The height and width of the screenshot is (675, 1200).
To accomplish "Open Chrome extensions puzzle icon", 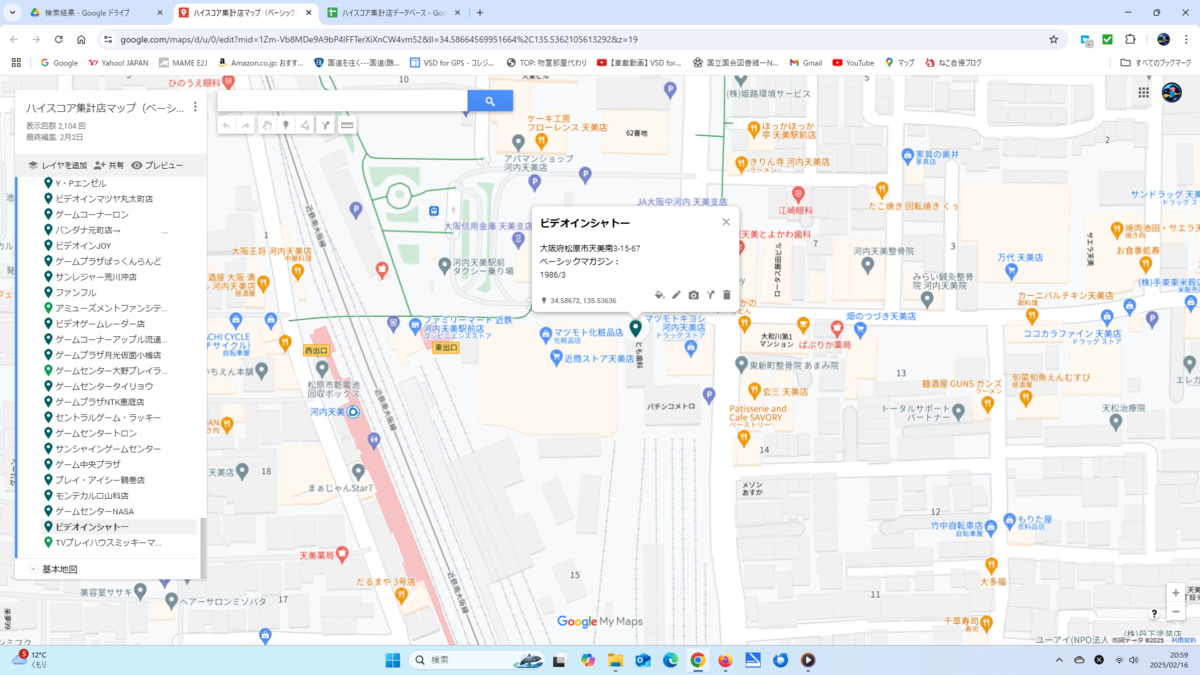I will point(1131,39).
